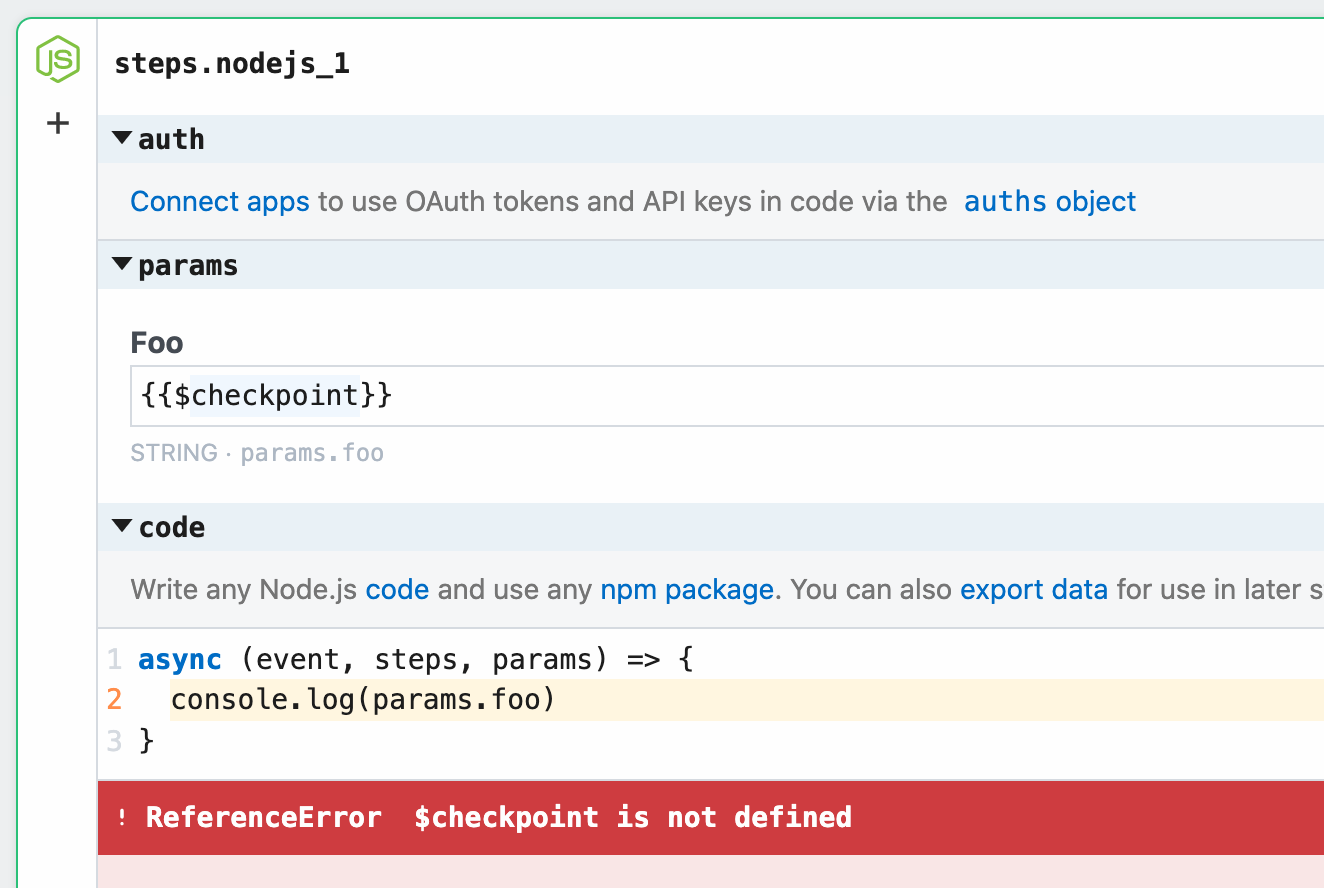Viewport: 1324px width, 888px height.
Task: Click into the Foo input field
Action: pos(727,396)
